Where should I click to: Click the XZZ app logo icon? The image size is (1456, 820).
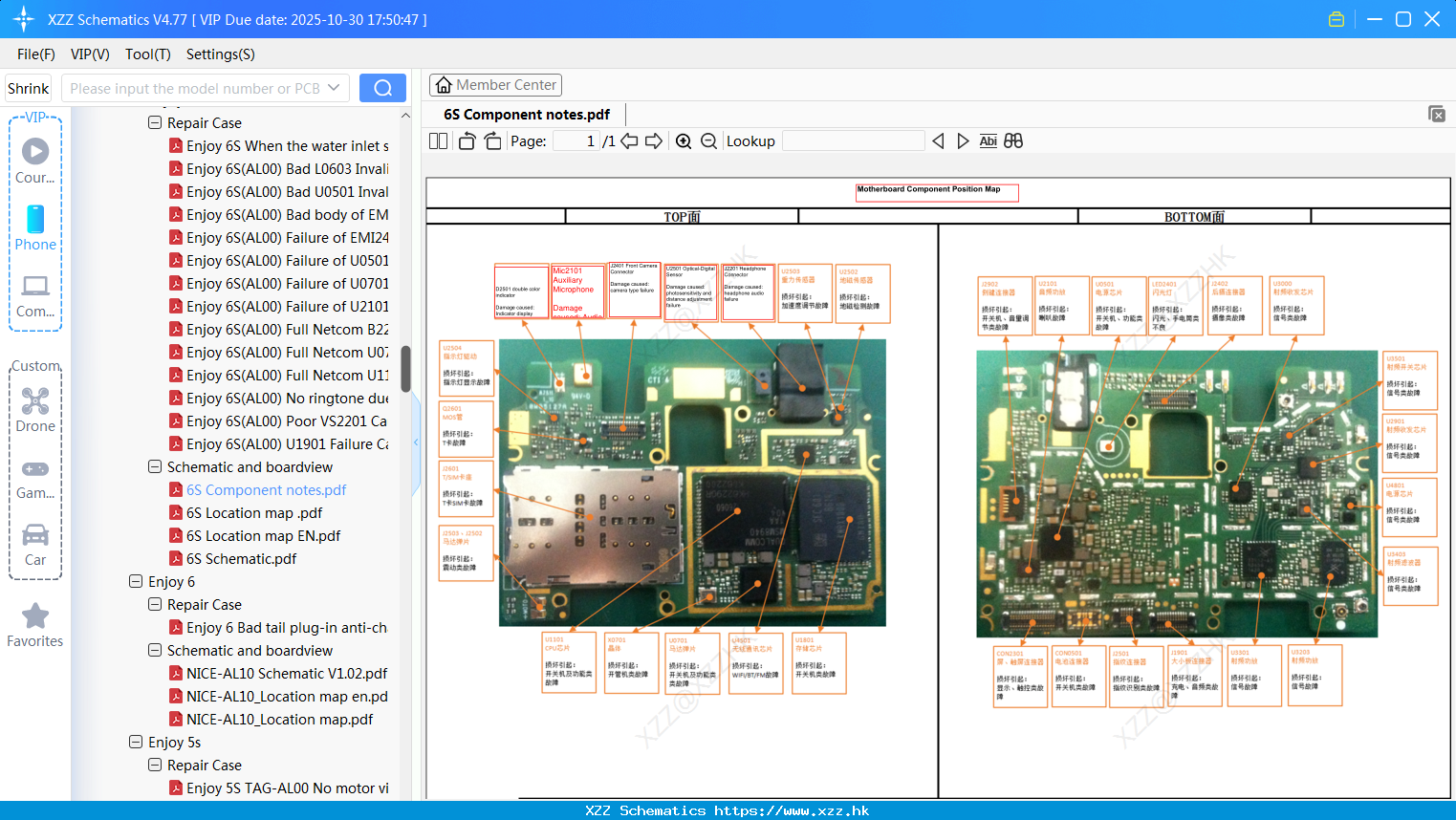point(23,19)
